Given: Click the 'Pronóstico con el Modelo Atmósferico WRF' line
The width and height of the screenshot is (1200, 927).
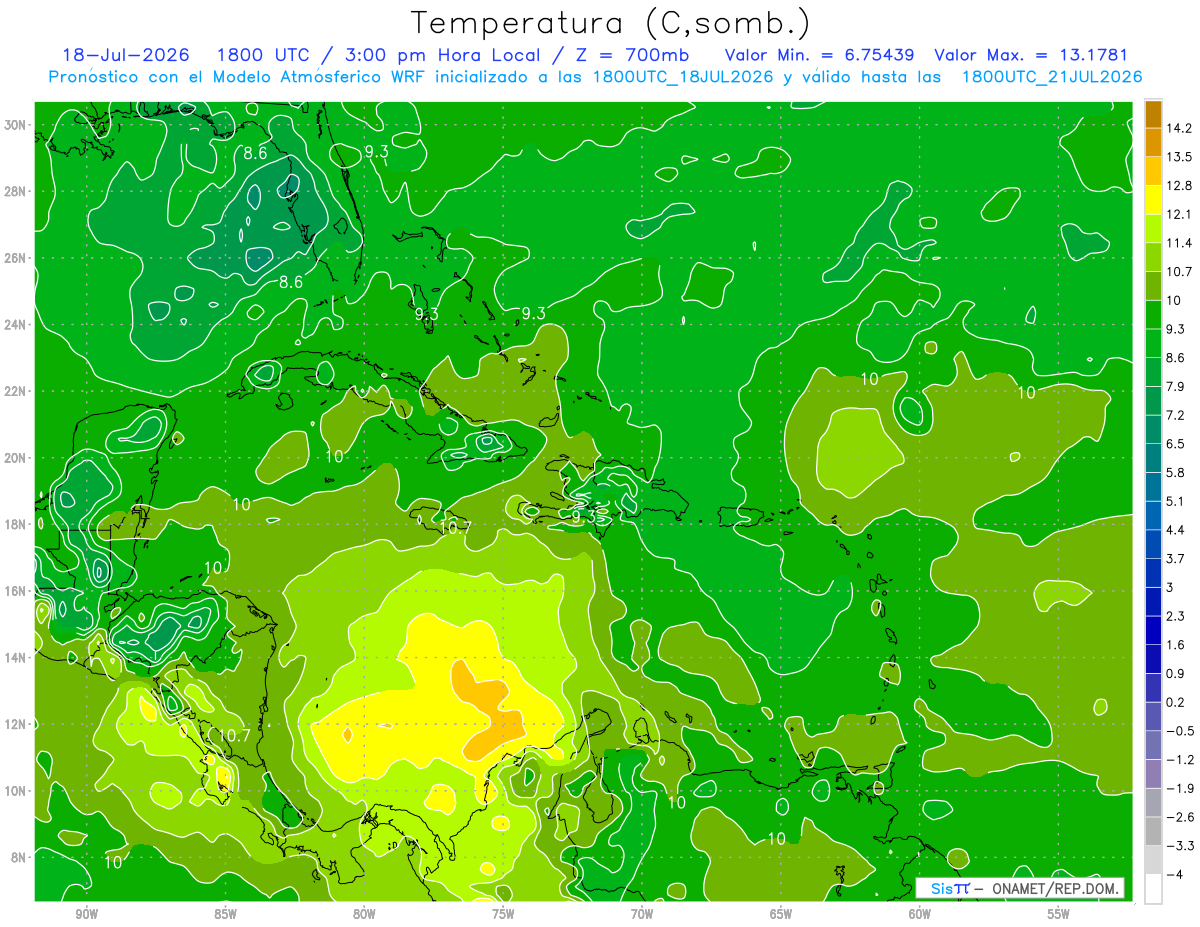Looking at the screenshot, I should 596,77.
